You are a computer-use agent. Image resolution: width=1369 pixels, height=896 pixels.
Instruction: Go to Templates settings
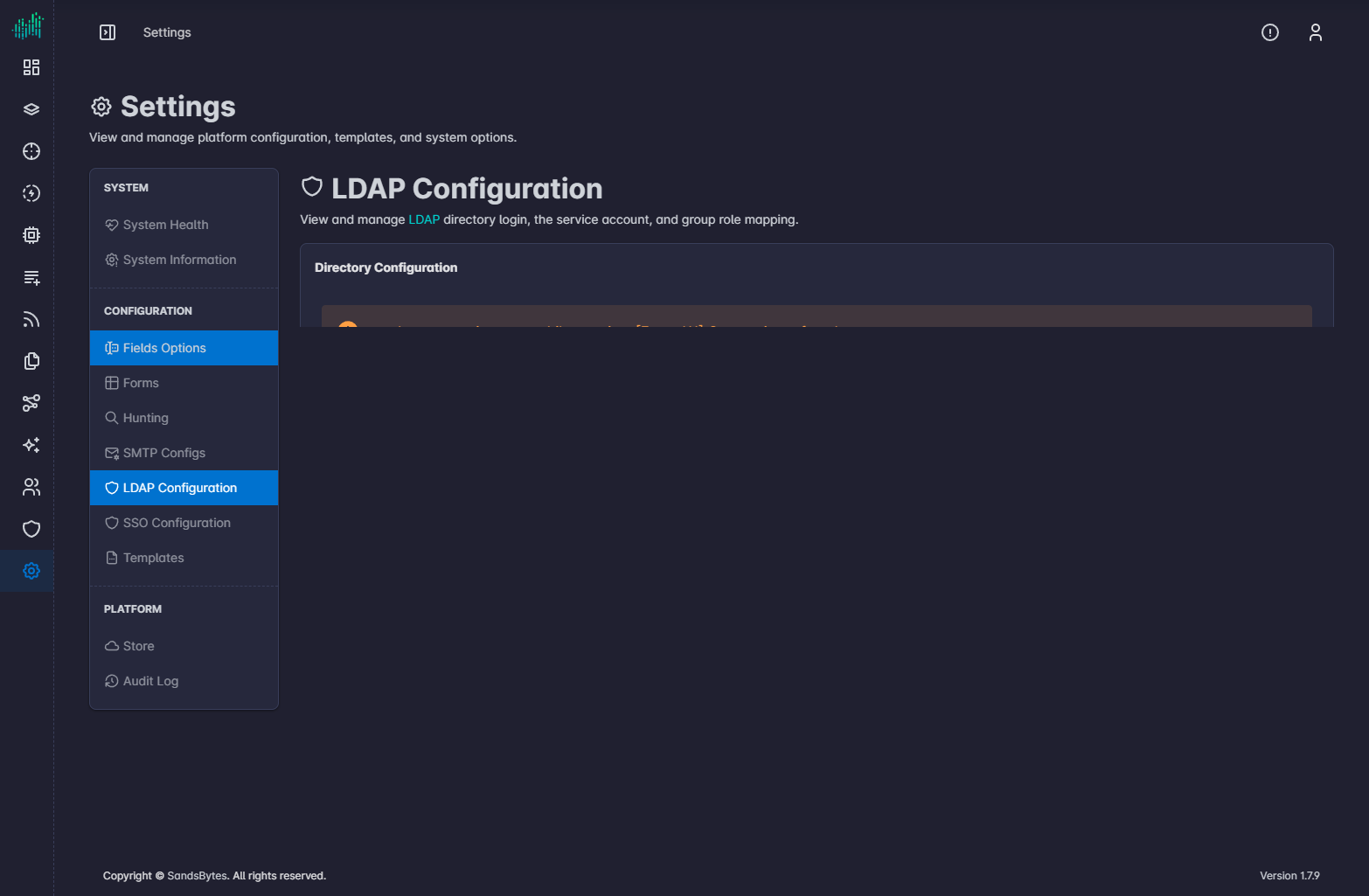[184, 558]
